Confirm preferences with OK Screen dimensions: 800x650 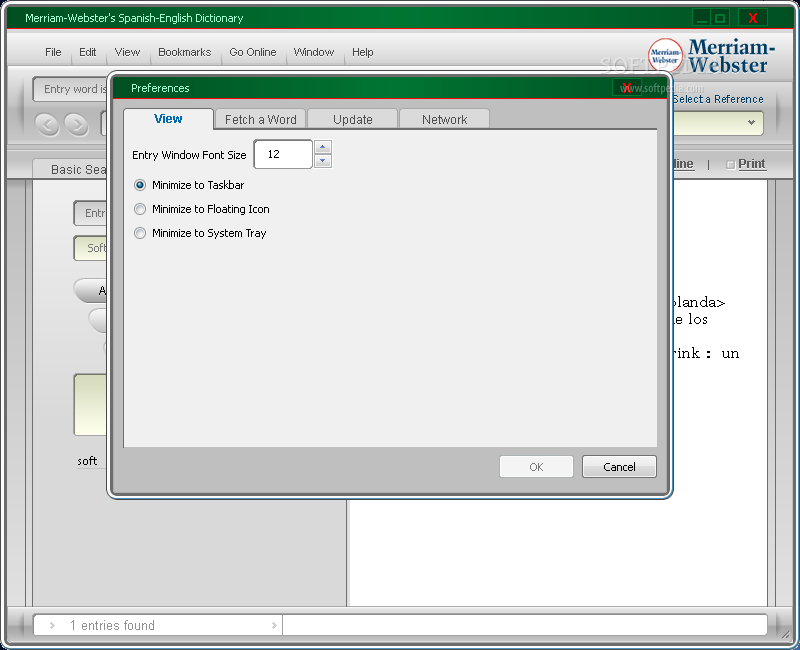coord(536,467)
